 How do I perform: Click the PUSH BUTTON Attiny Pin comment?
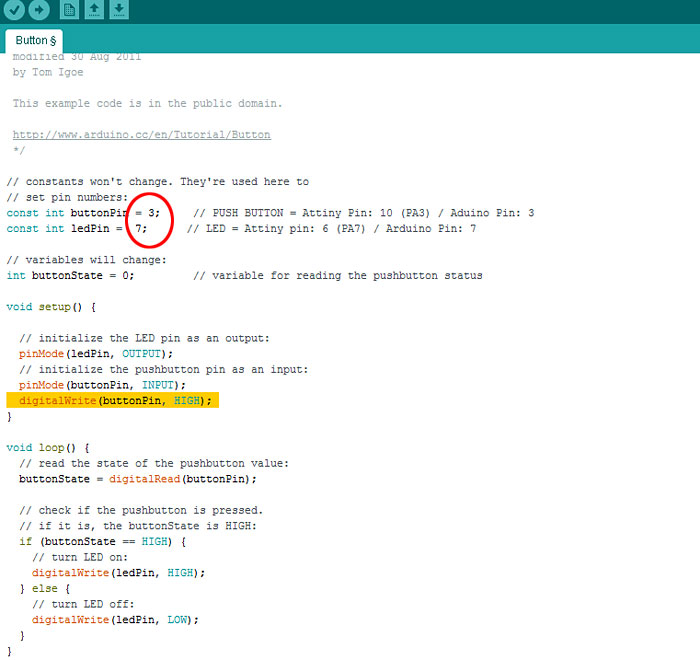click(363, 213)
